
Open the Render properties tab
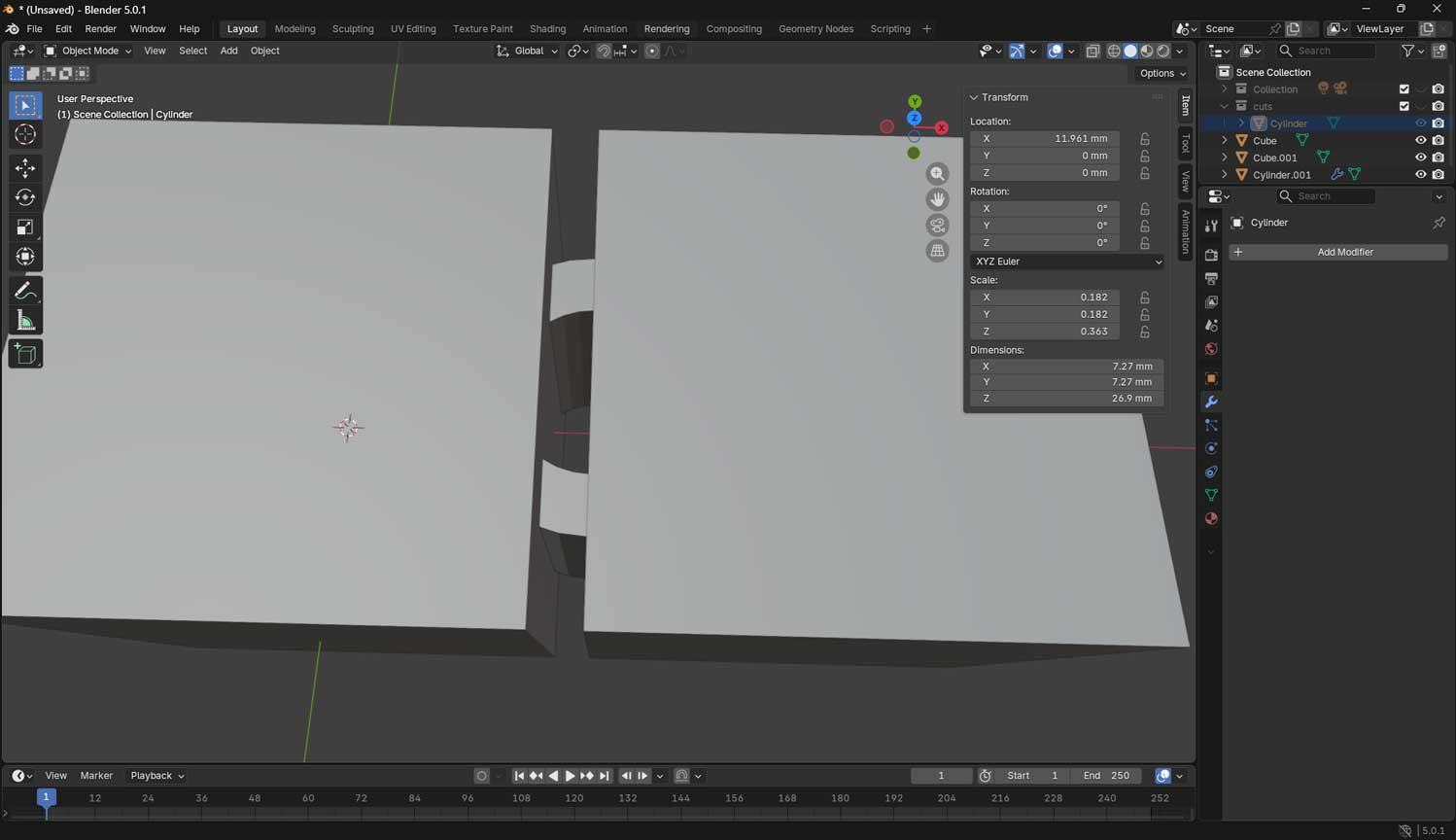1211,255
